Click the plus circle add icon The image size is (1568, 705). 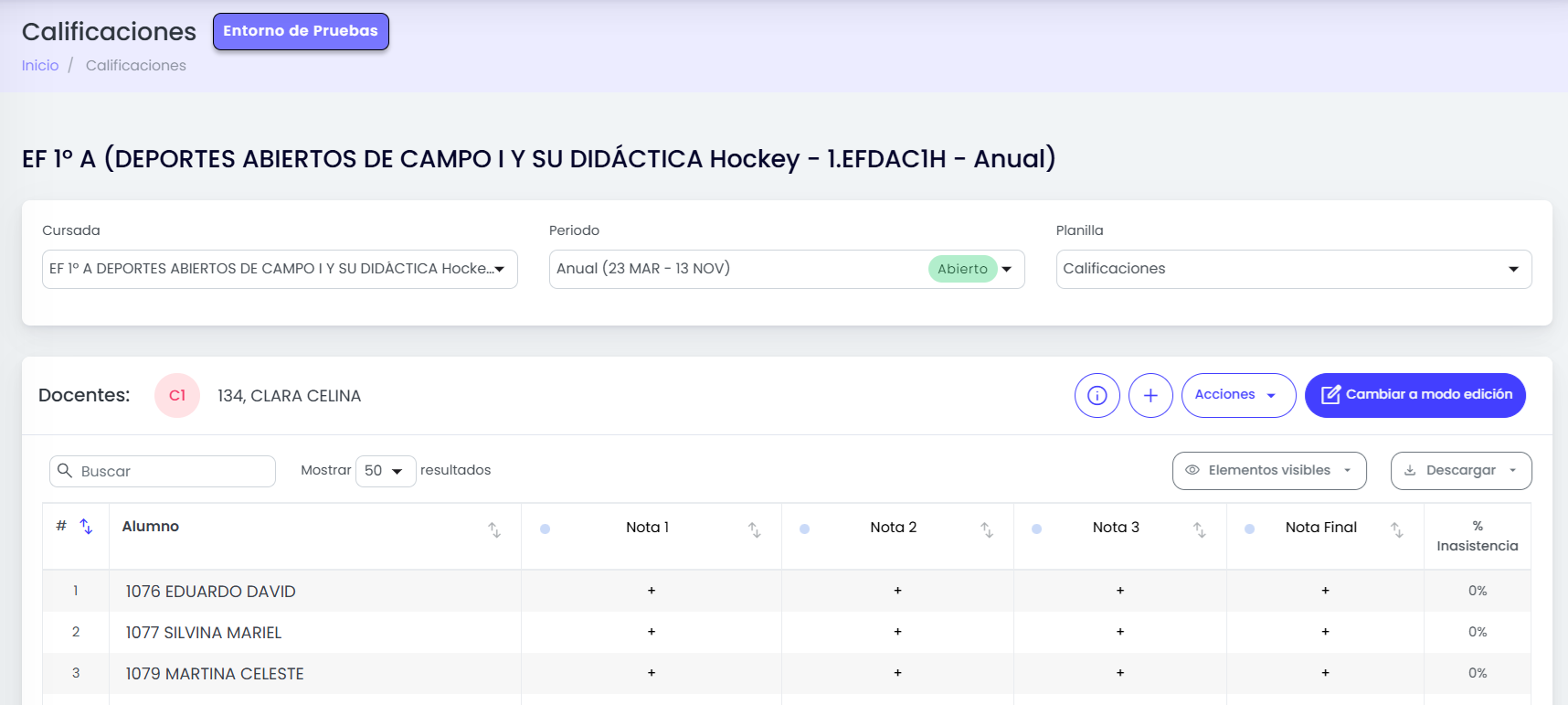click(x=1150, y=395)
